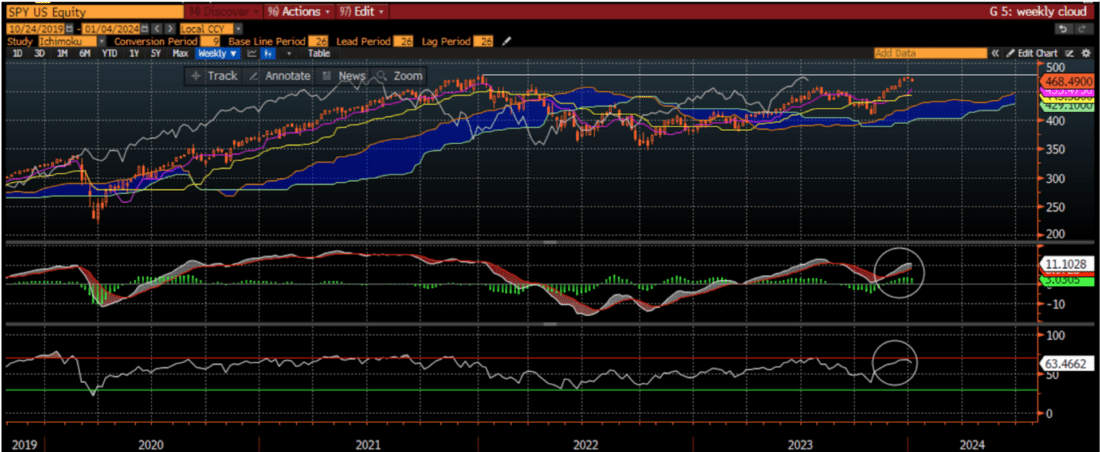This screenshot has width=1100, height=452.
Task: Click the pencil icon beside Lag Period
Action: (x=506, y=41)
